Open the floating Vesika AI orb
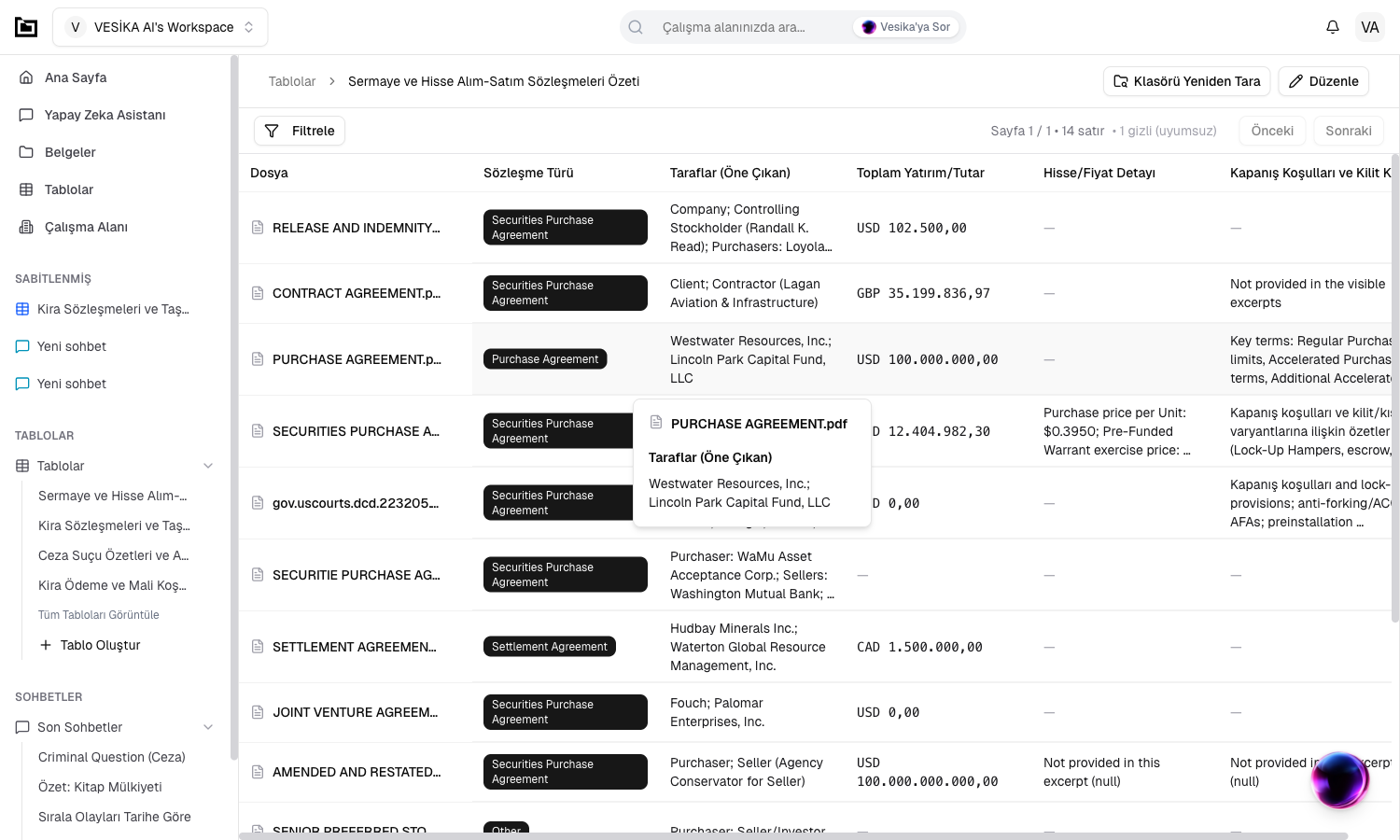 [x=1339, y=779]
